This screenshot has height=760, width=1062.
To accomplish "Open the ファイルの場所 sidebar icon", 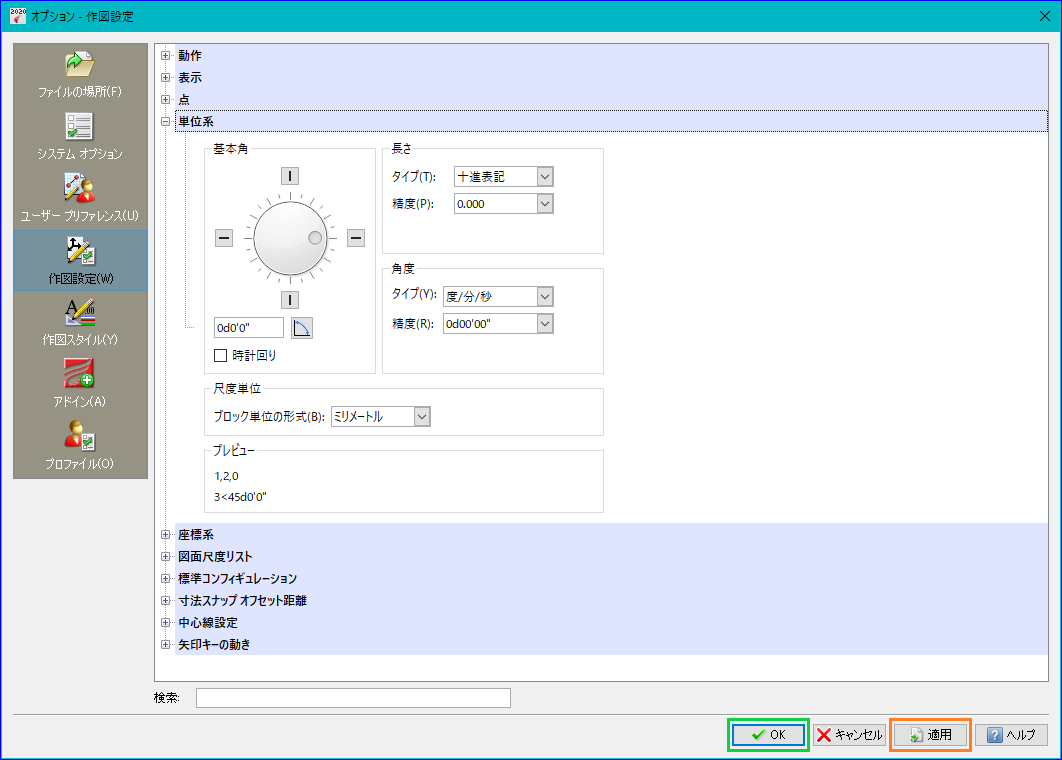I will pos(80,75).
